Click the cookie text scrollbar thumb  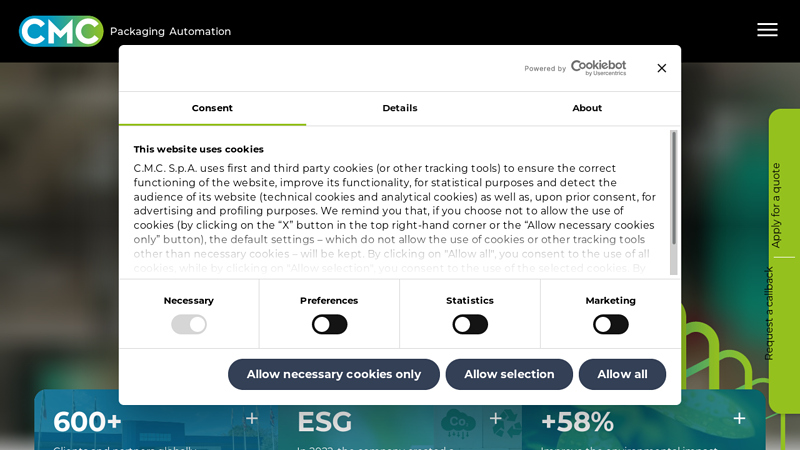674,188
